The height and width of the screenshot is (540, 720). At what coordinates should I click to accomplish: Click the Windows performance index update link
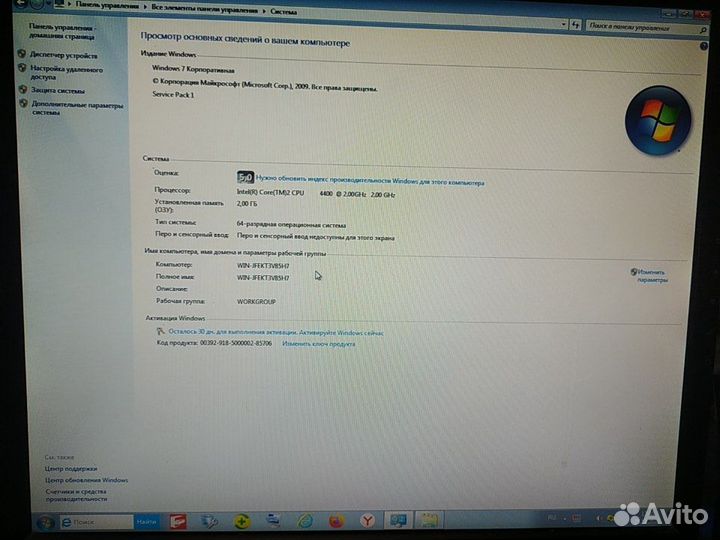pyautogui.click(x=369, y=183)
